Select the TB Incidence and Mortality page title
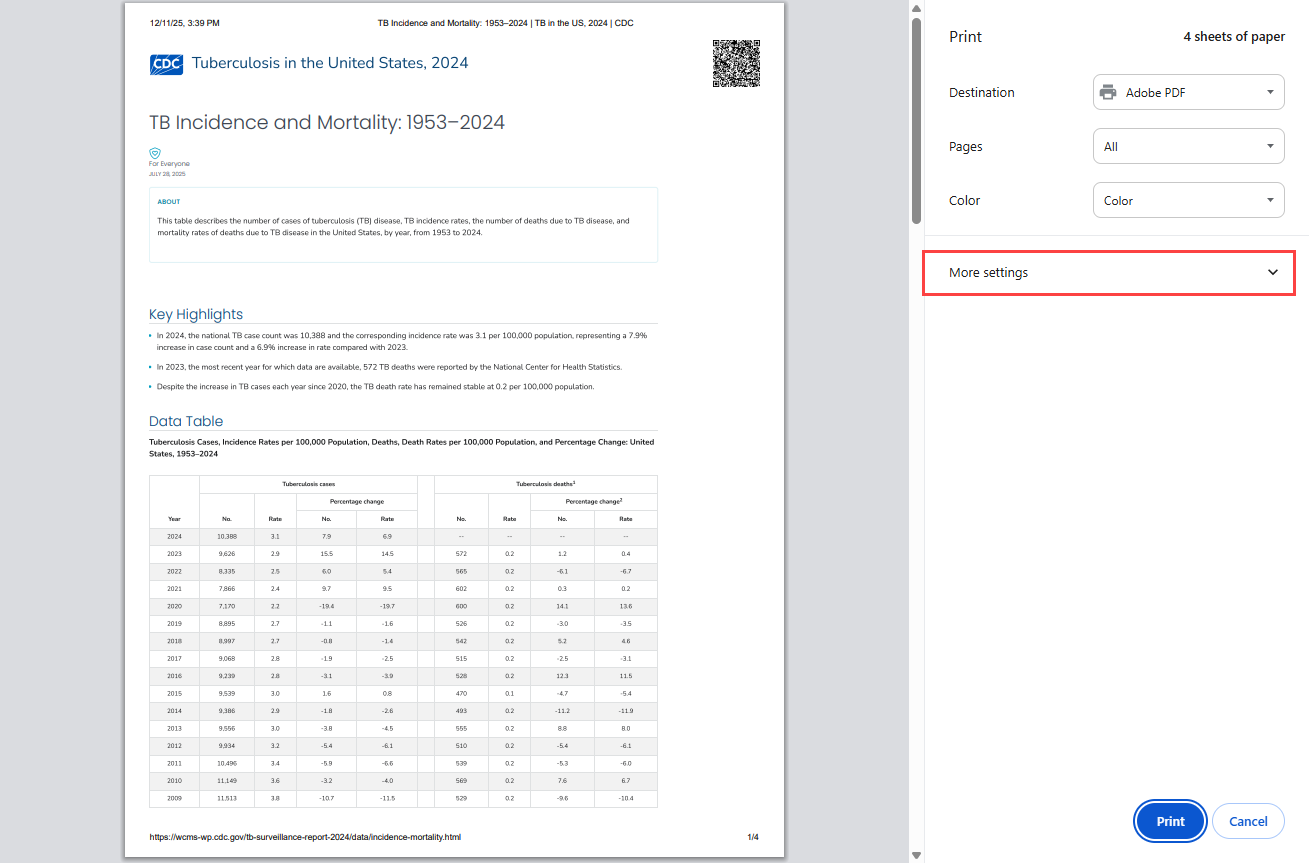Screen dimensions: 1309x863 coord(326,122)
